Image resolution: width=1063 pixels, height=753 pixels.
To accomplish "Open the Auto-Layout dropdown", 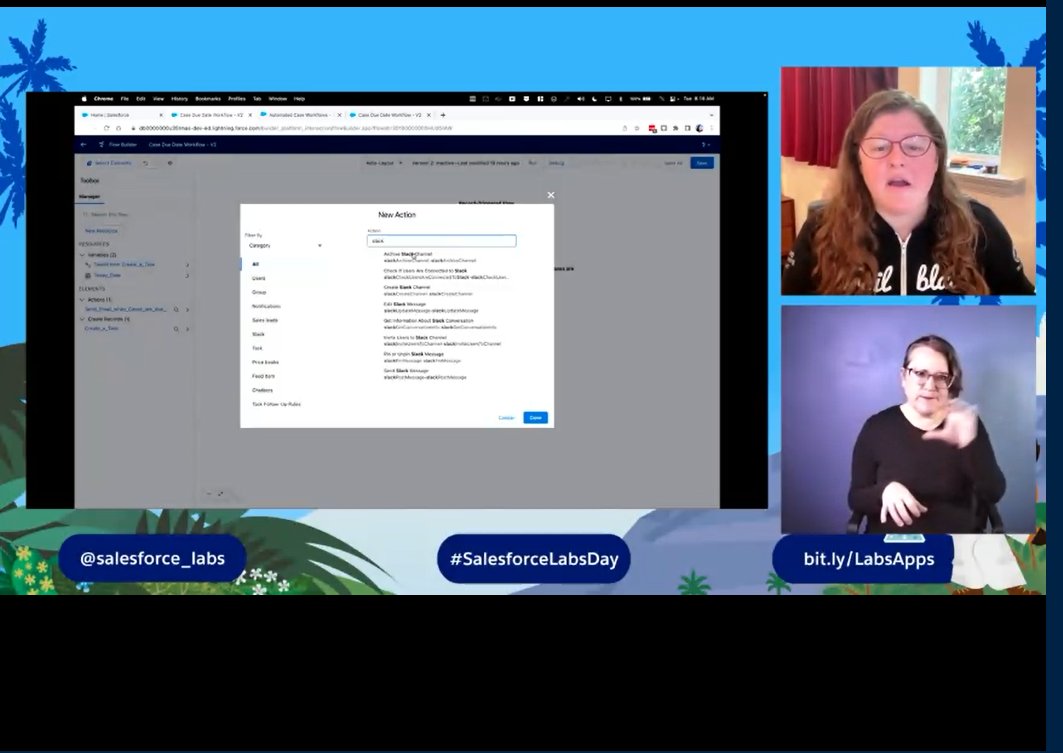I will [x=384, y=163].
